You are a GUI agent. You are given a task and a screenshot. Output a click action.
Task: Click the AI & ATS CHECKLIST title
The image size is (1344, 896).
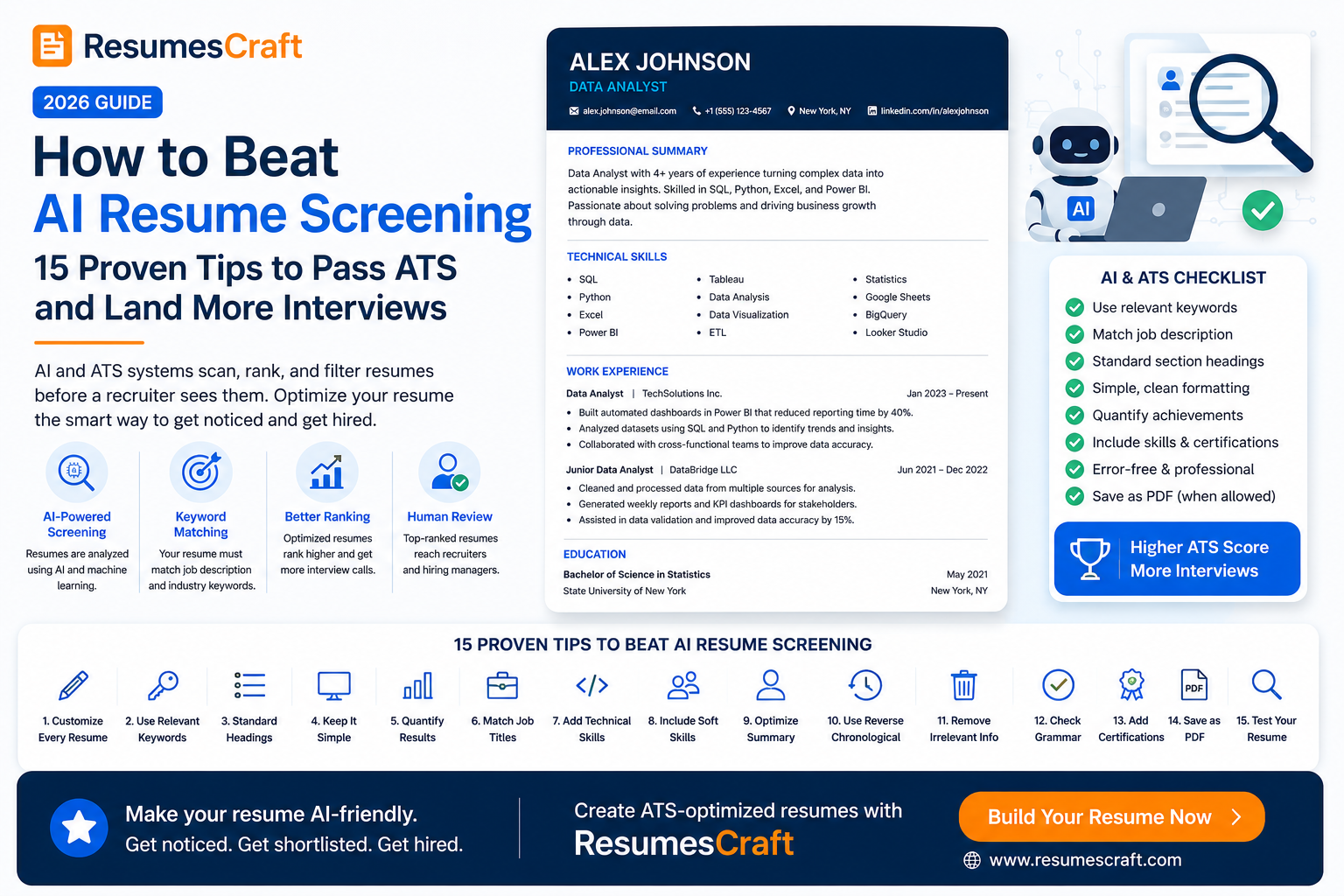pos(1183,277)
